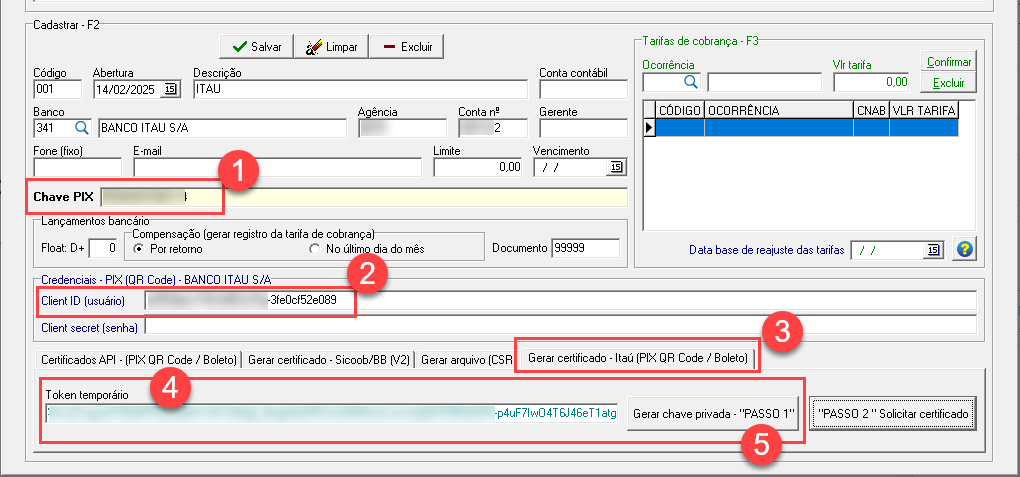Focus the Ocorrência code field
1020x477 pixels.
click(x=662, y=82)
